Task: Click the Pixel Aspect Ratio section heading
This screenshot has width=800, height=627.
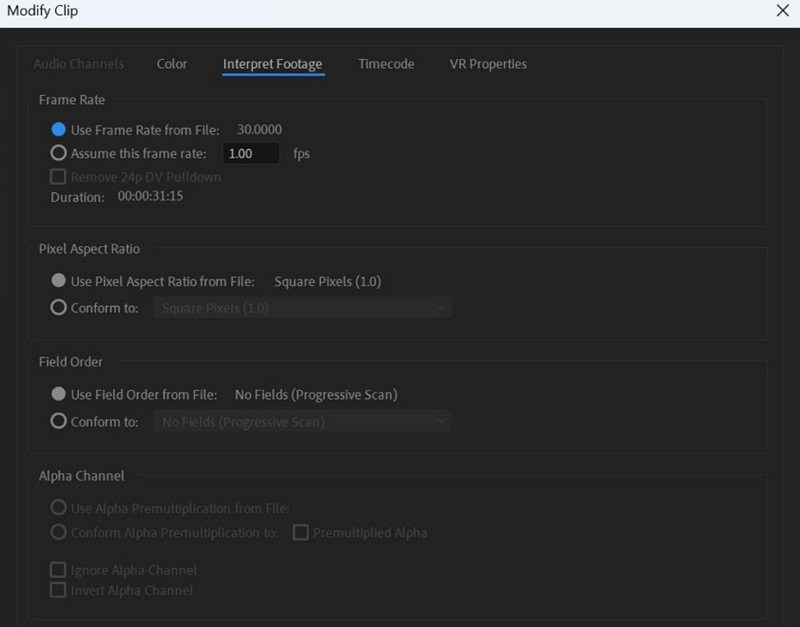Action: (x=89, y=249)
